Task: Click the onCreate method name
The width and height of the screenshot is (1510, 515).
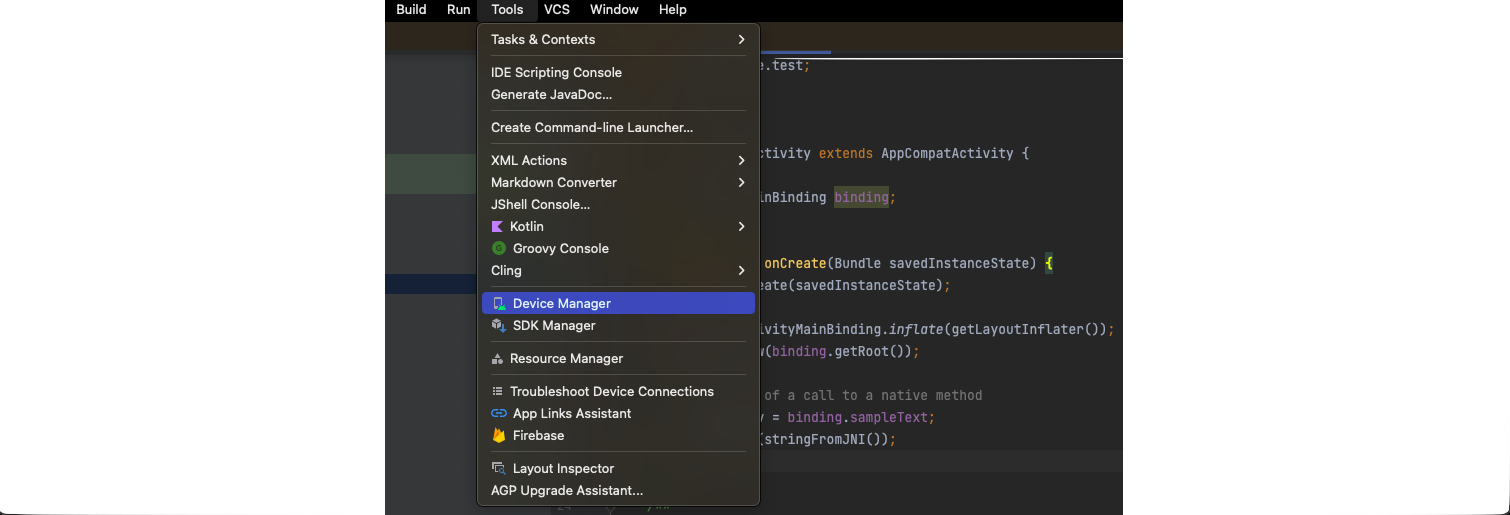Action: click(796, 263)
